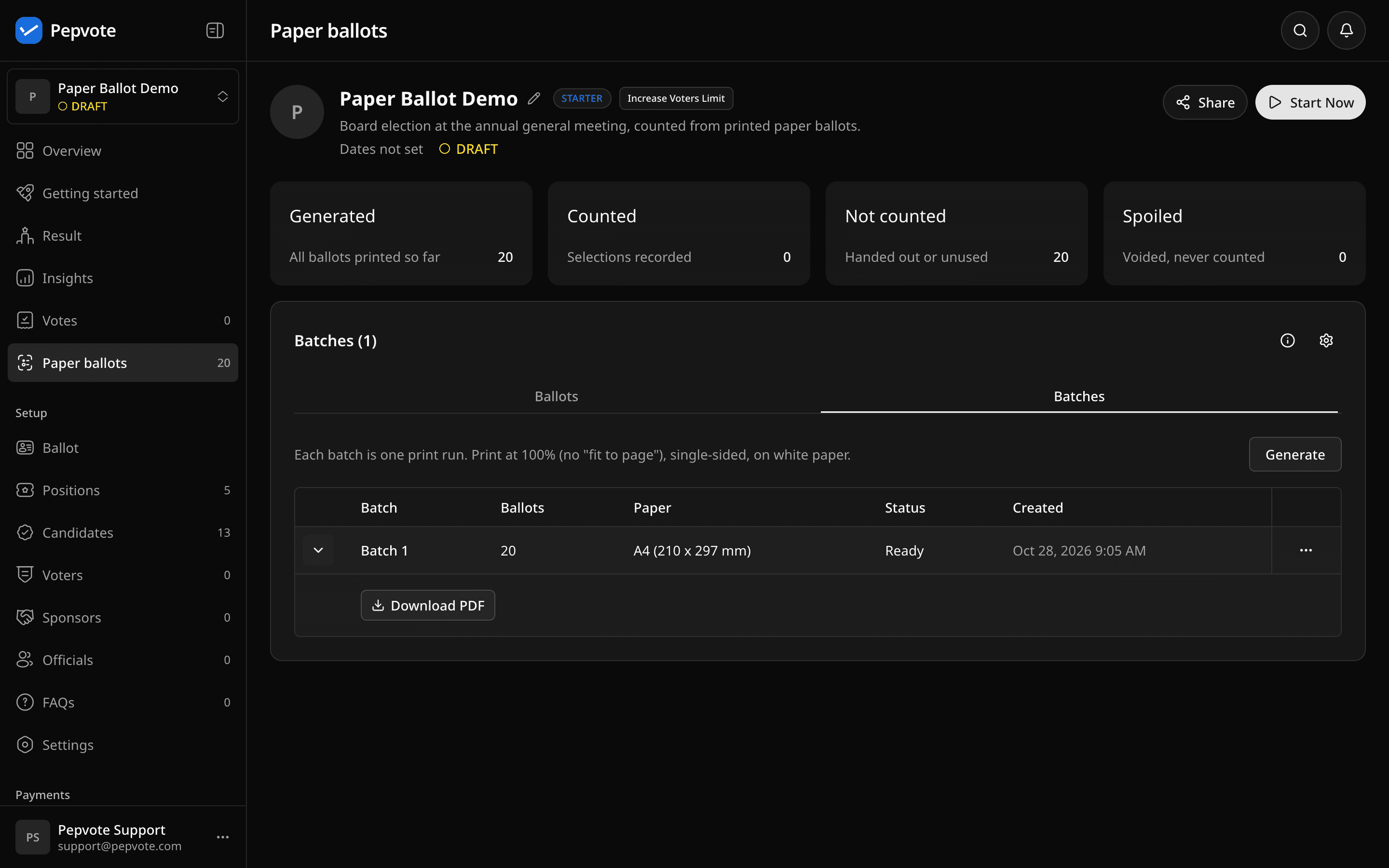Switch to the Batches tab
1389x868 pixels.
pyautogui.click(x=1079, y=397)
